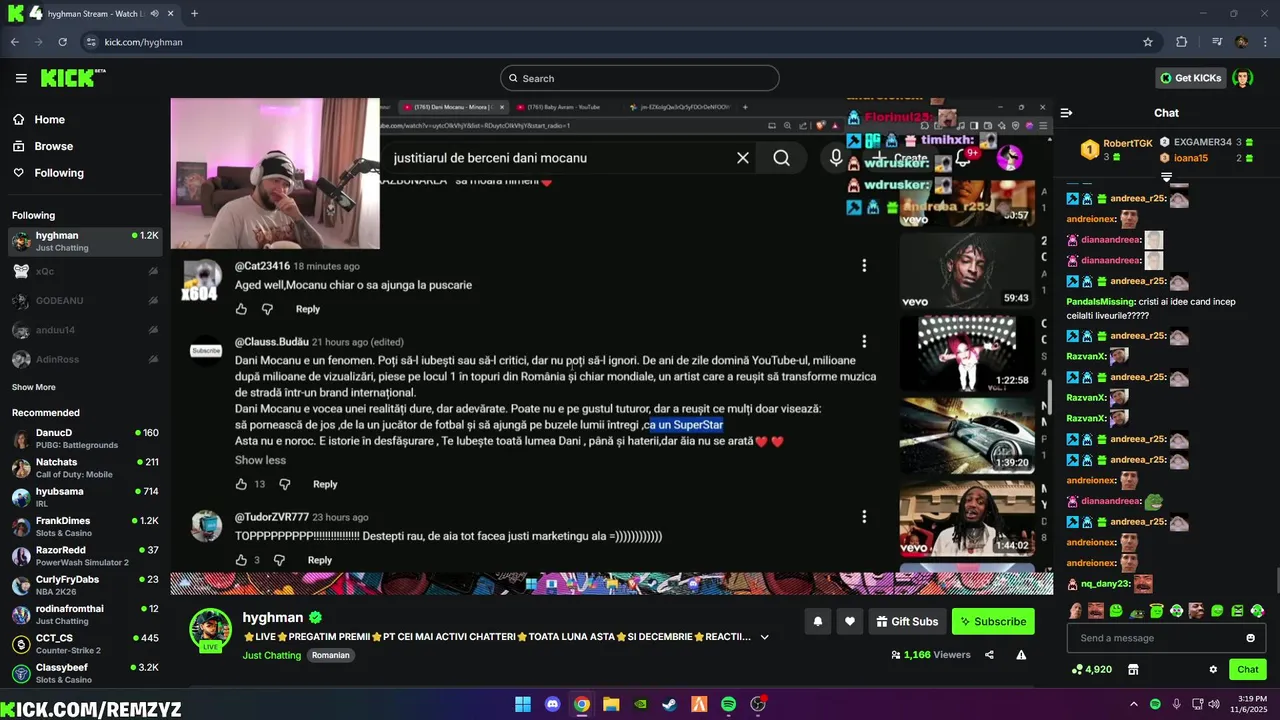Open the user profile avatar menu
This screenshot has height=720, width=1280.
1242,78
